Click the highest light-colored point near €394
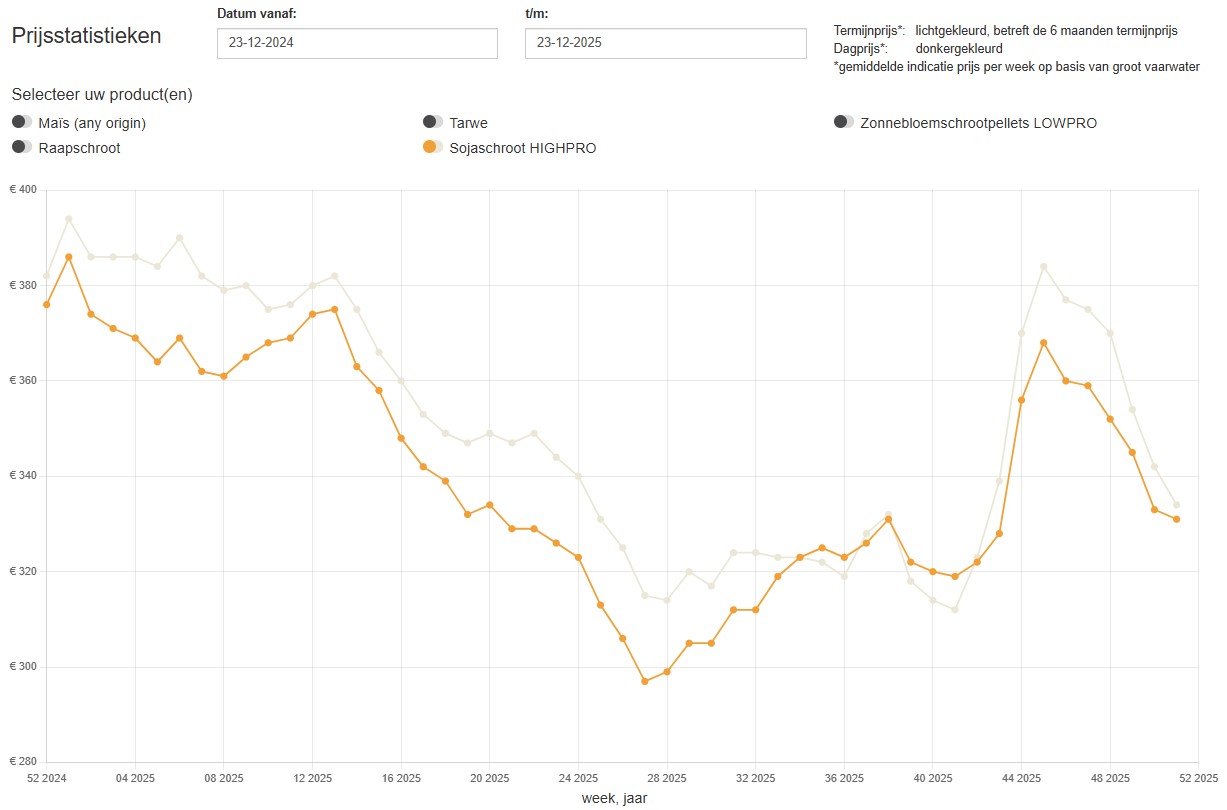This screenshot has height=810, width=1227. (69, 219)
